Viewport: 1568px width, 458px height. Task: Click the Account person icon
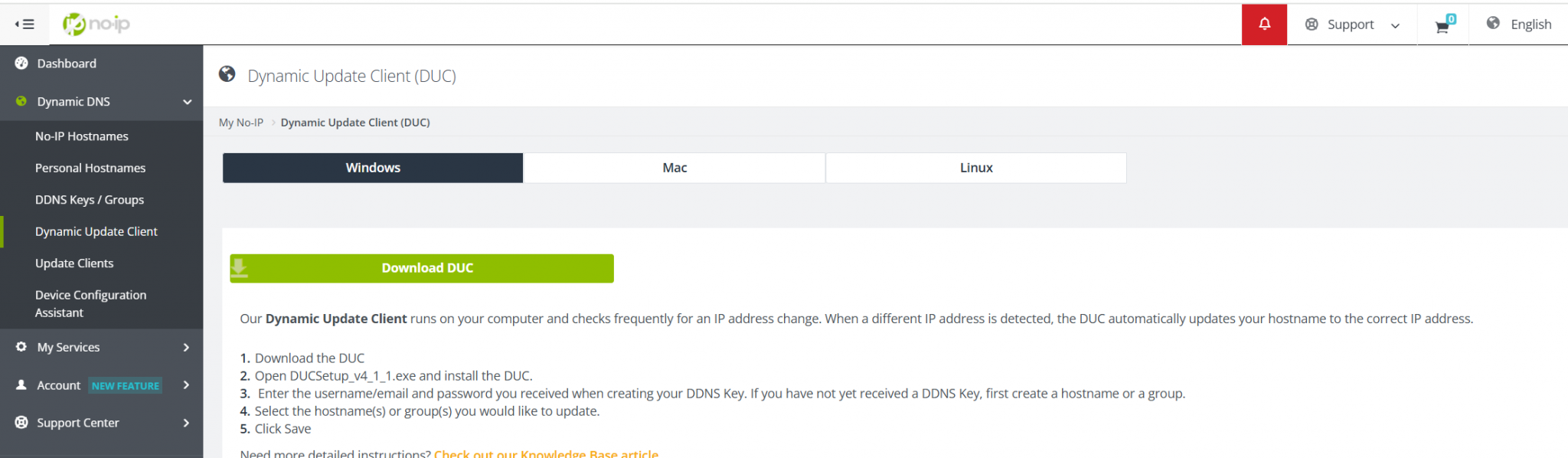[x=21, y=385]
